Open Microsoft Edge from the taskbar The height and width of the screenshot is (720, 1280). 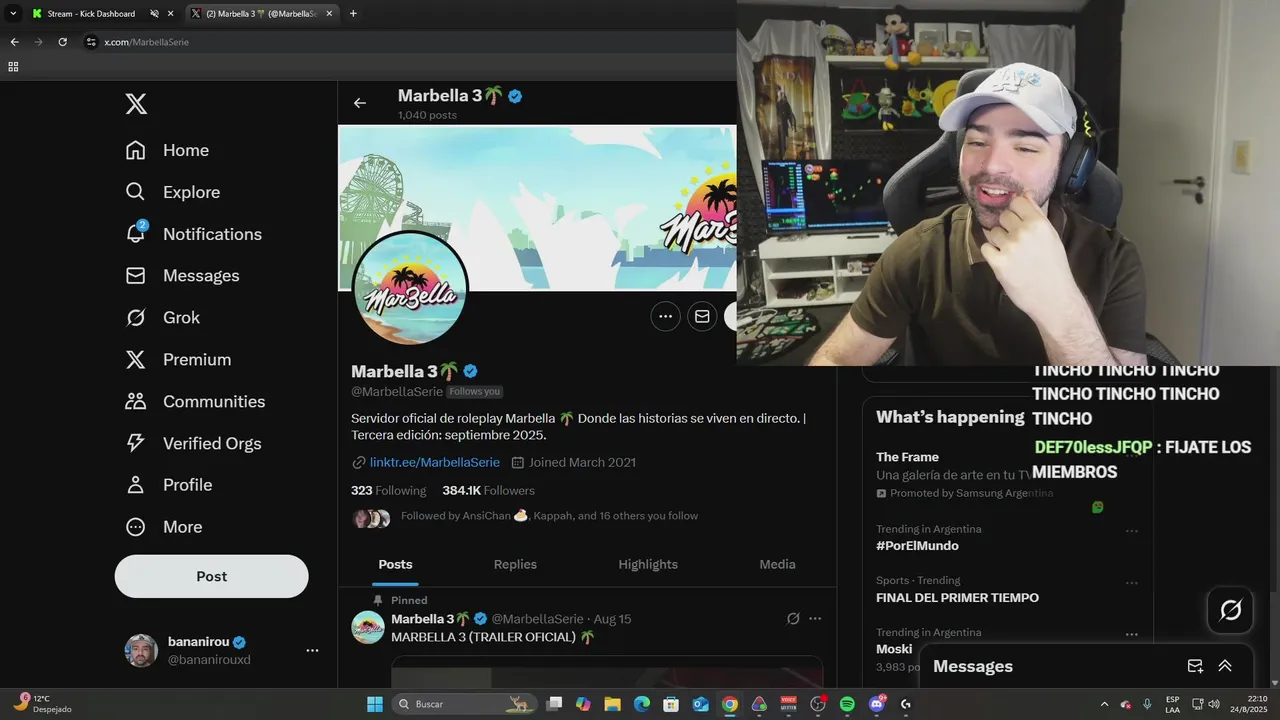[x=642, y=704]
